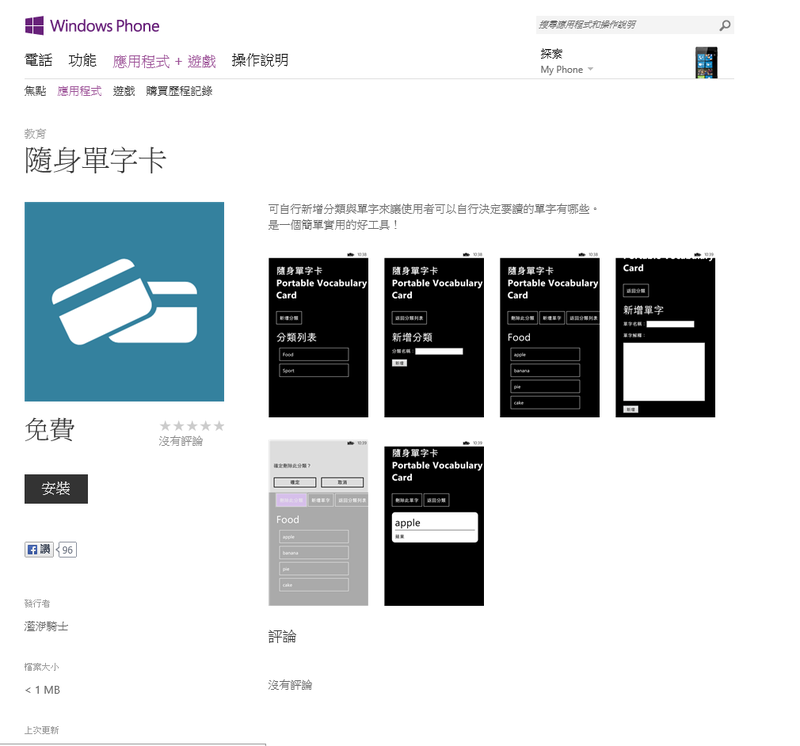
Task: Click the search magnifier icon
Action: (724, 25)
